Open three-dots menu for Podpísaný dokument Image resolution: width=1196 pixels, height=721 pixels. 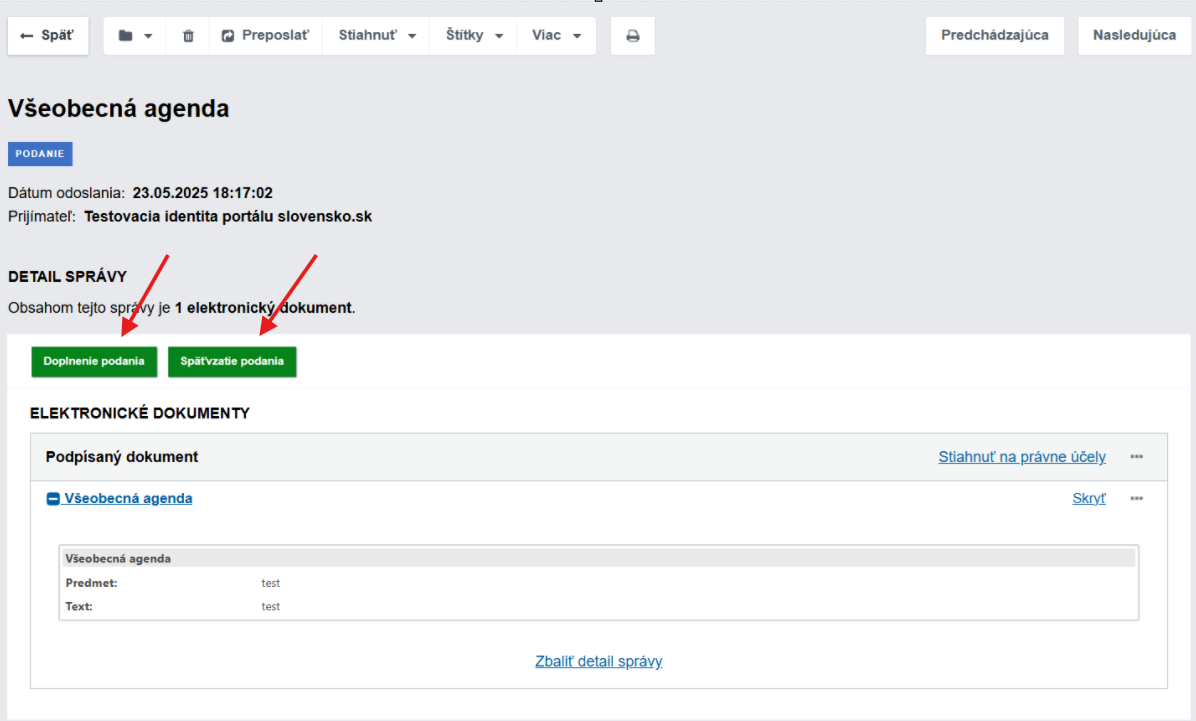coord(1136,457)
